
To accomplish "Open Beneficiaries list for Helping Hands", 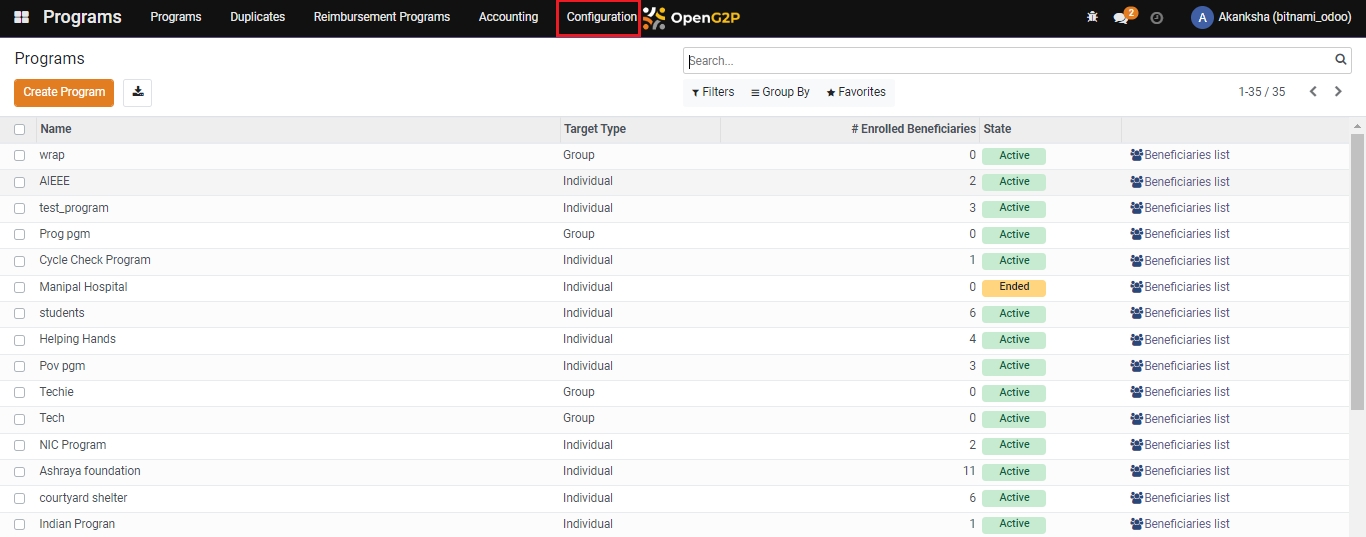I will click(1180, 340).
